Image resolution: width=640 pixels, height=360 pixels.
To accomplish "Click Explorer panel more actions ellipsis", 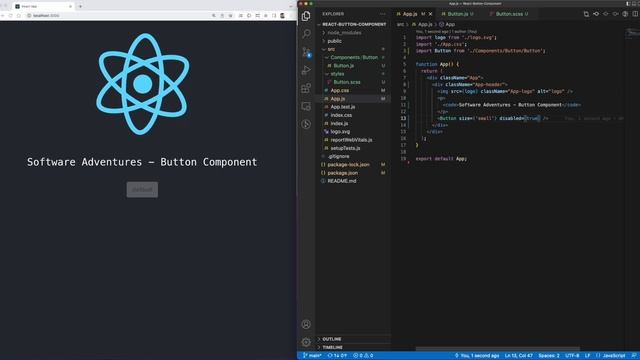I will tap(382, 14).
